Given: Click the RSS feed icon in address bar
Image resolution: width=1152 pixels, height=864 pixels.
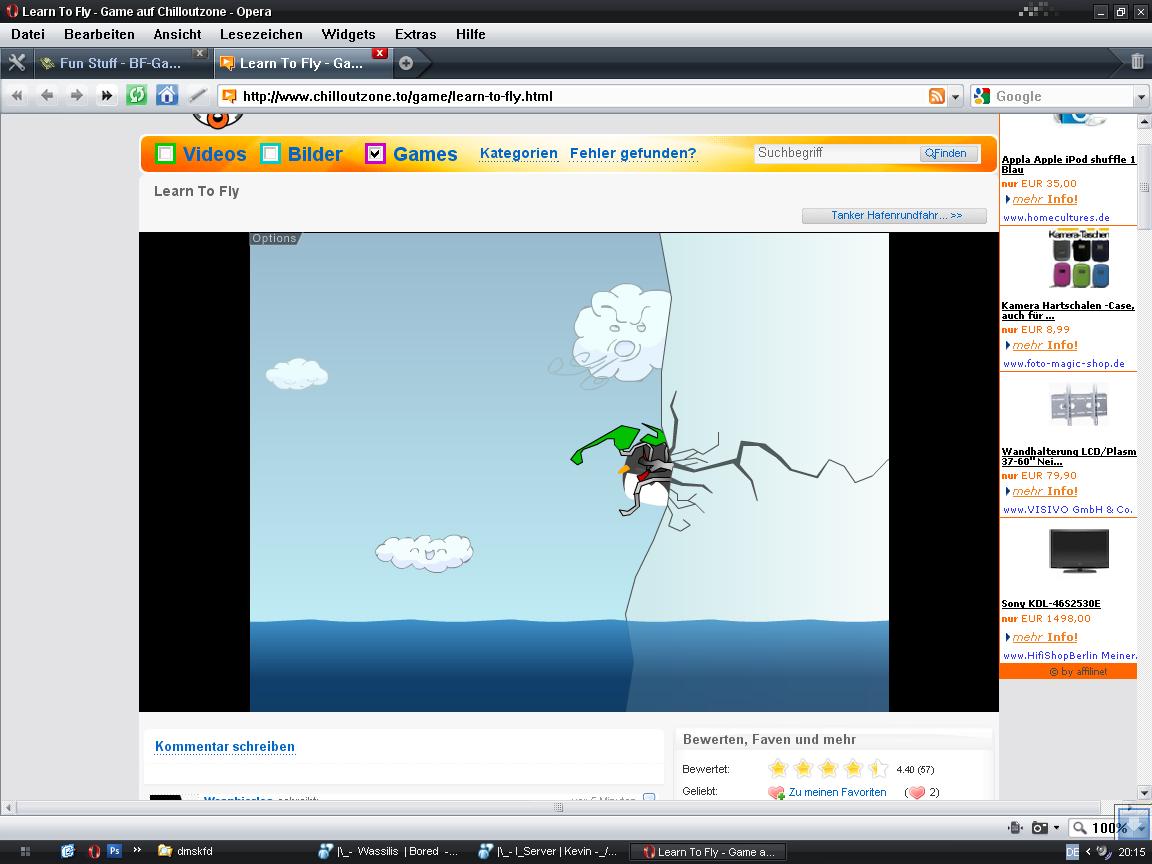Looking at the screenshot, I should (x=936, y=96).
